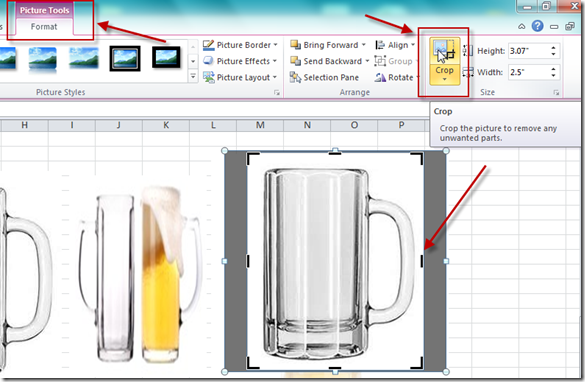The image size is (585, 382).
Task: Click the blue Help question mark icon
Action: (x=537, y=26)
